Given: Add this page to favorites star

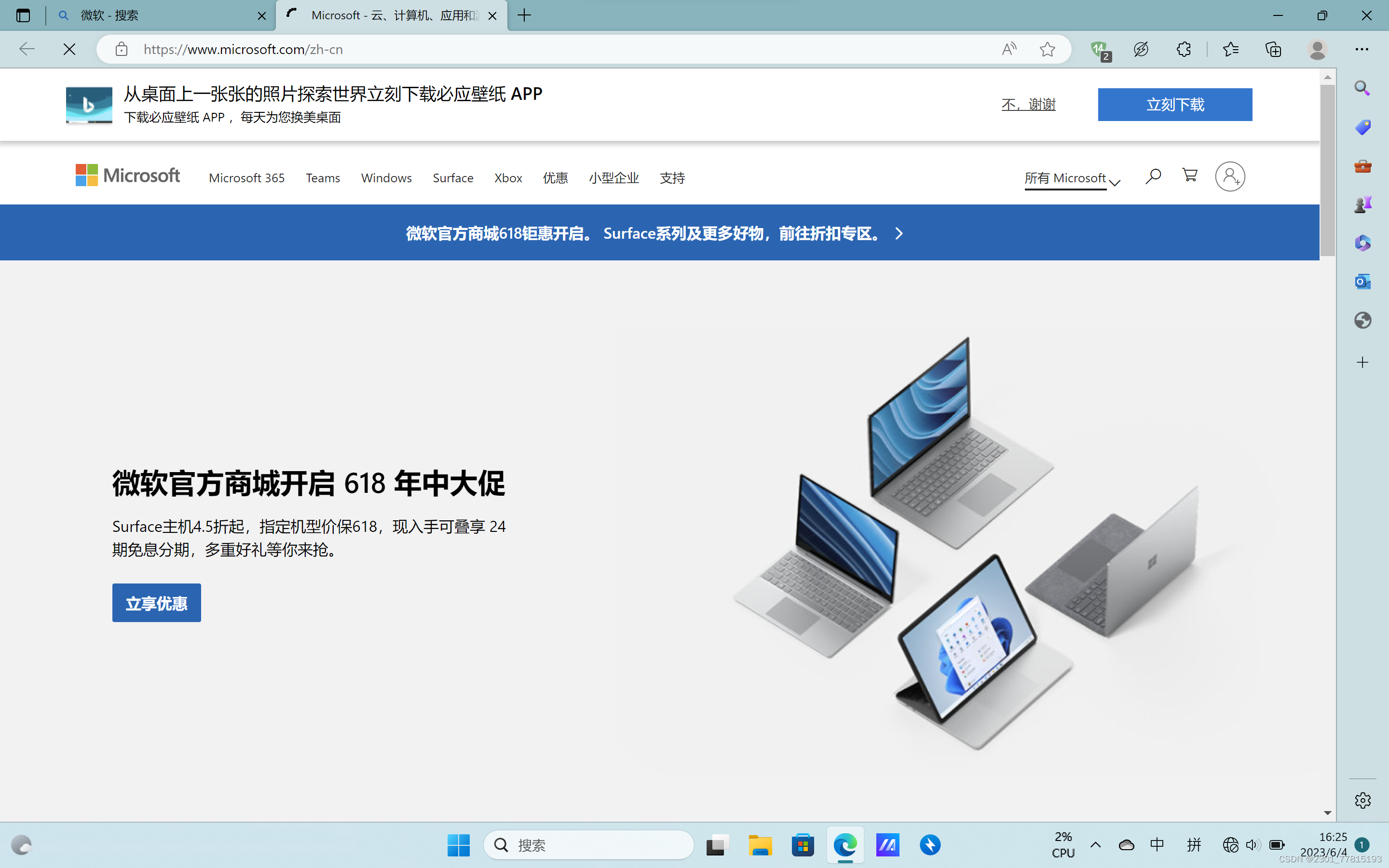Looking at the screenshot, I should click(x=1047, y=49).
